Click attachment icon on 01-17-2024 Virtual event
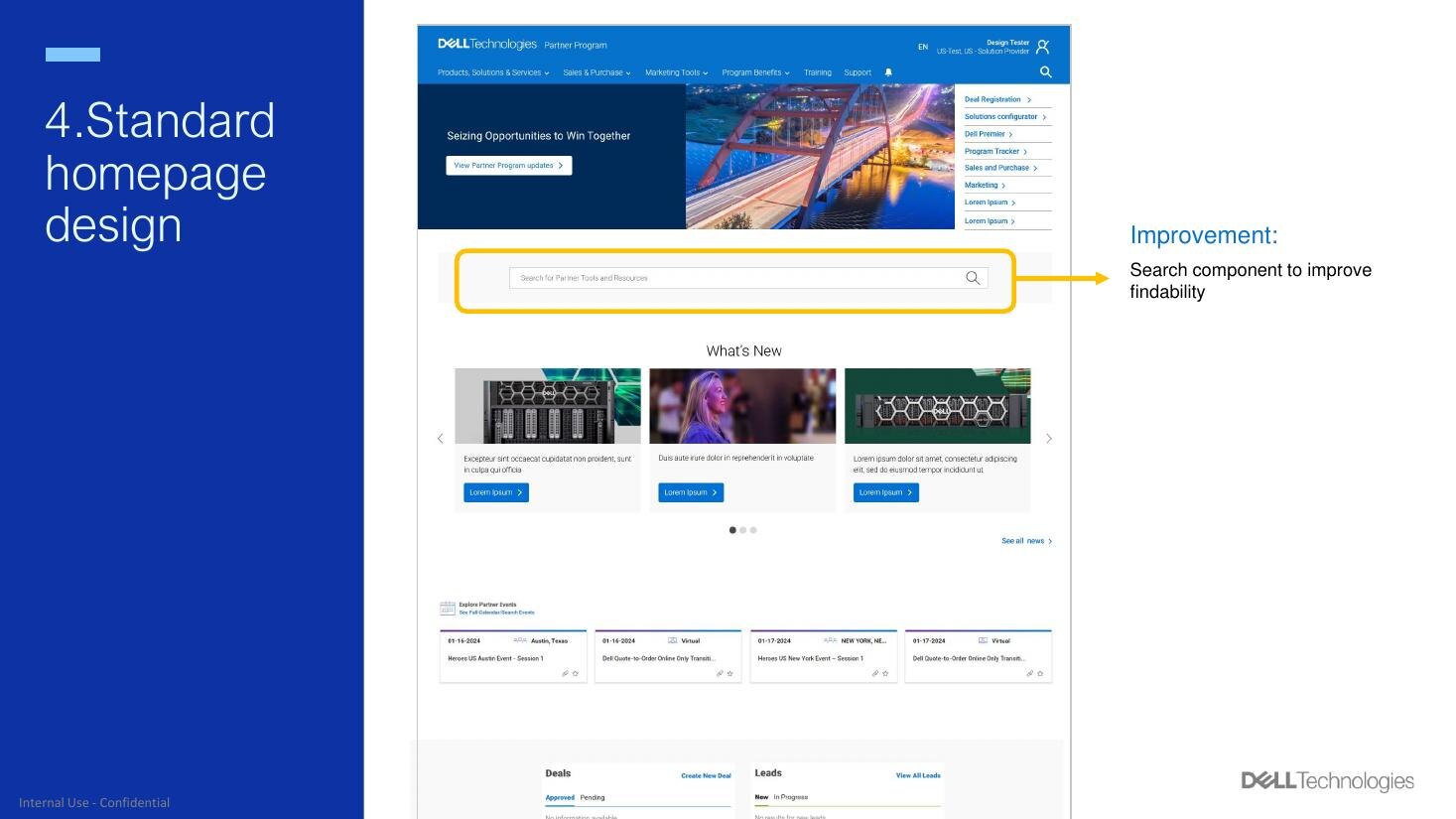The height and width of the screenshot is (819, 1456). [1029, 673]
